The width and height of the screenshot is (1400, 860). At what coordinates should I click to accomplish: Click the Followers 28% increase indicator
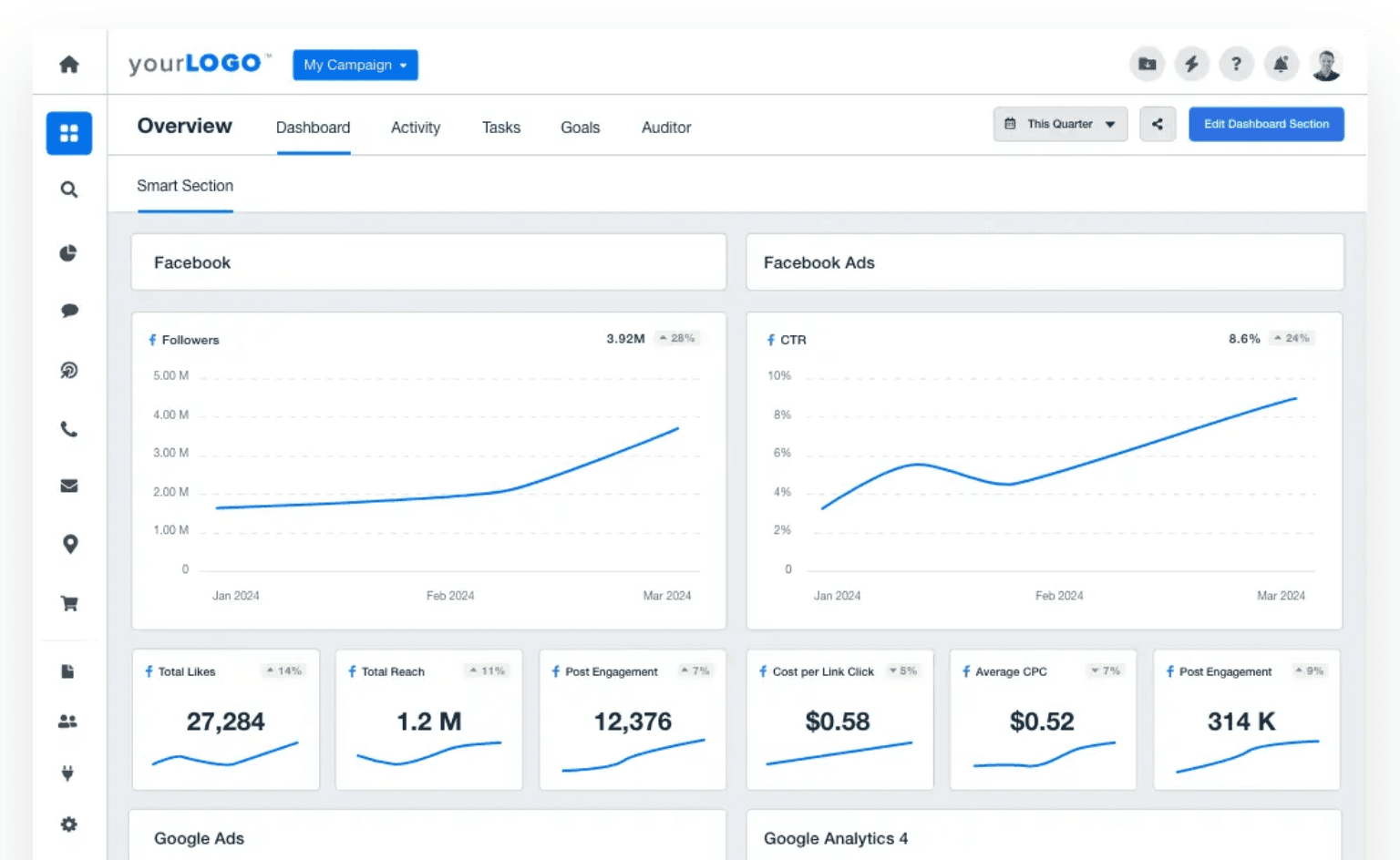tap(675, 338)
